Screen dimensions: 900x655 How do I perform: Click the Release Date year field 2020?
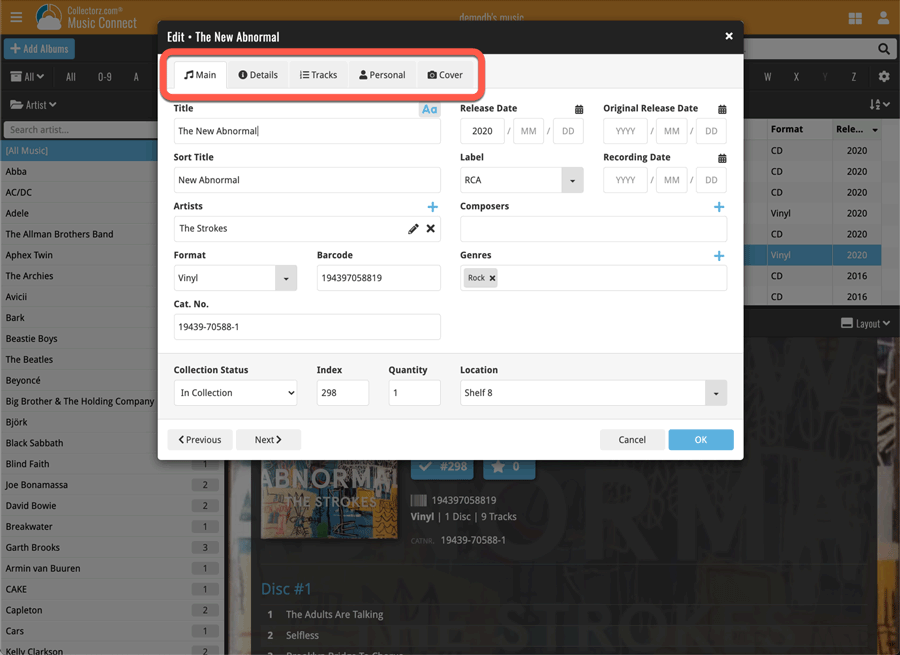[482, 131]
